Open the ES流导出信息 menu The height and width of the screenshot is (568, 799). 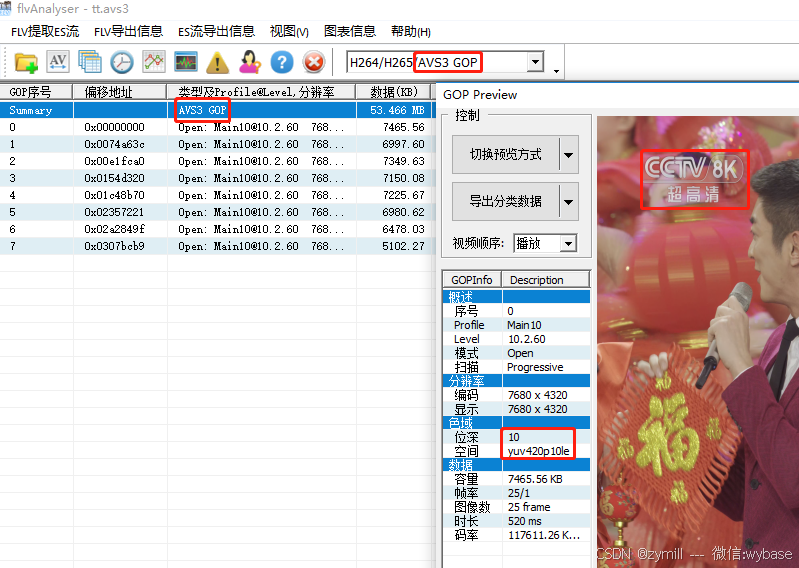tap(216, 32)
